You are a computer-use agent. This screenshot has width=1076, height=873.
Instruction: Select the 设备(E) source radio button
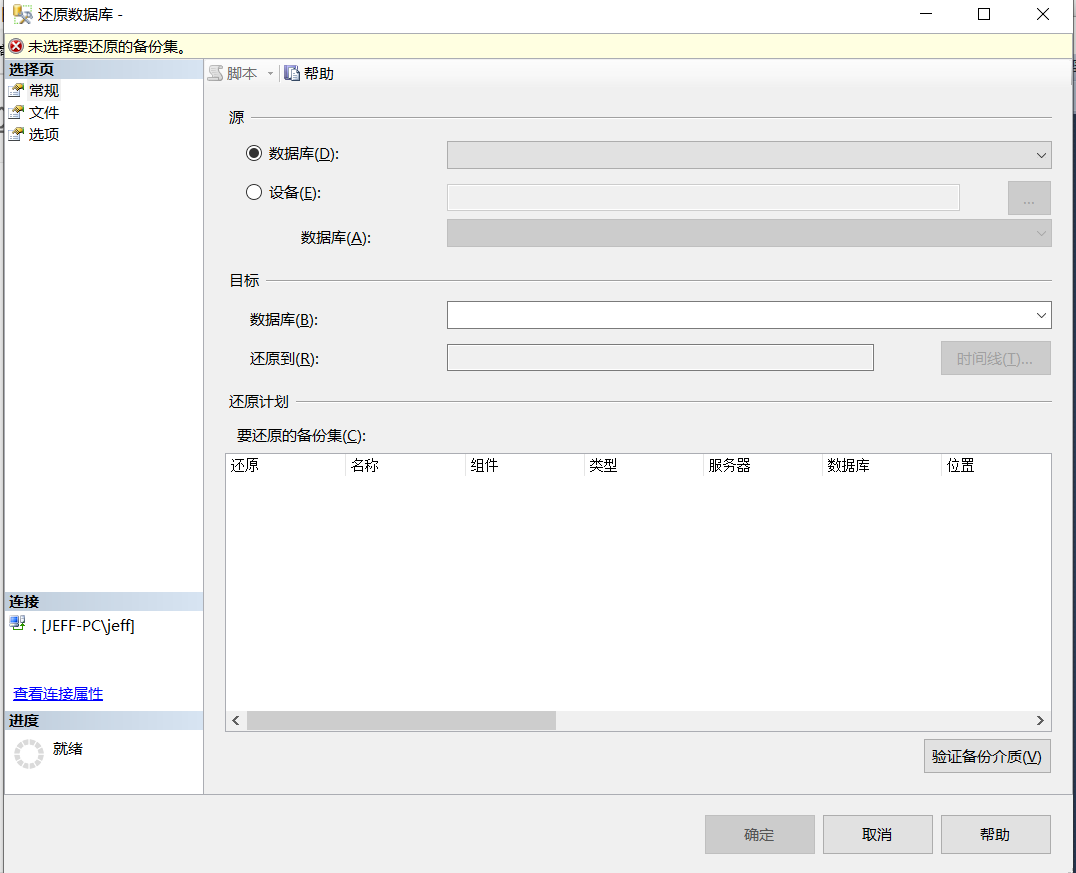254,192
